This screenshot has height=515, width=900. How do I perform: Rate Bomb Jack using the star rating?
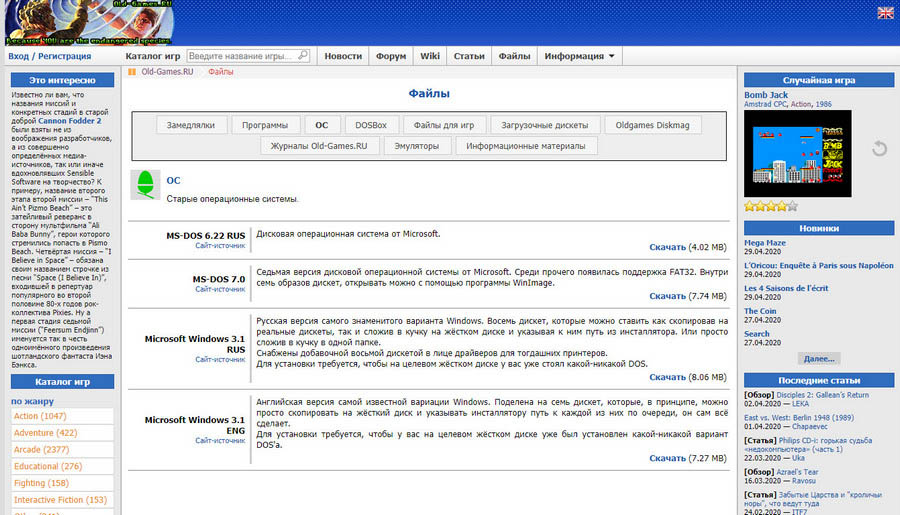(770, 206)
